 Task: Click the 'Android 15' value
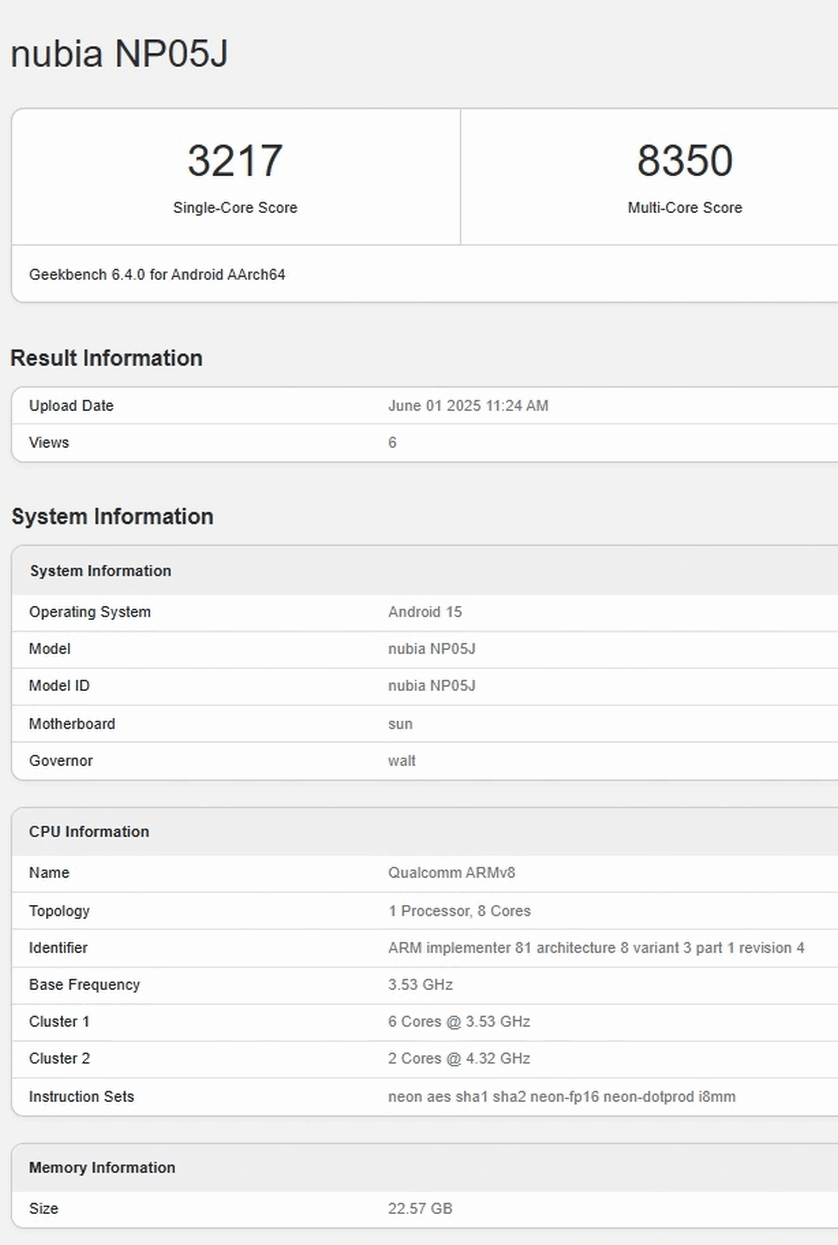tap(425, 612)
